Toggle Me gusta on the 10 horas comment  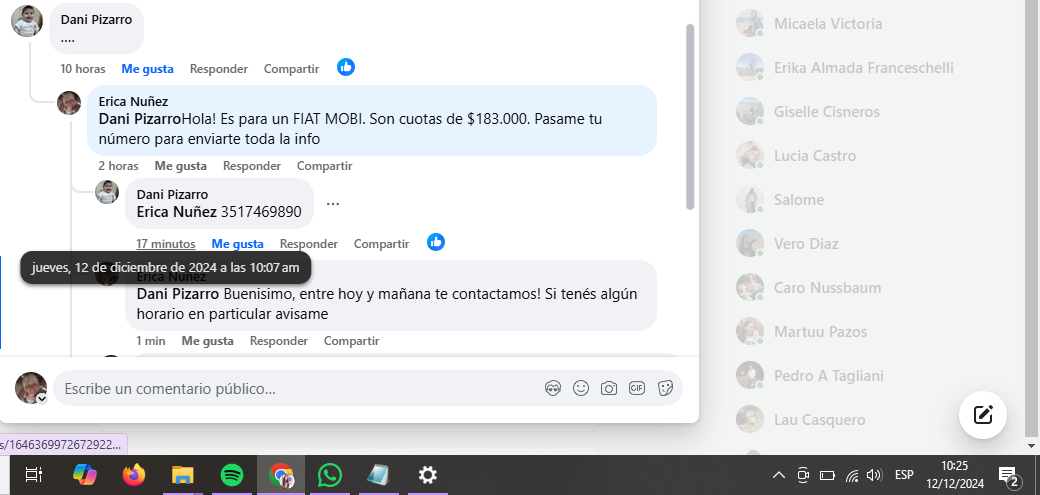click(147, 68)
